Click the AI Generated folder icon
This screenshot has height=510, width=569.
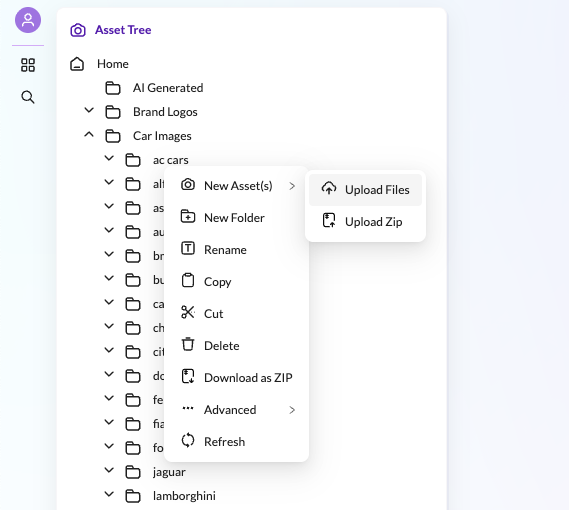click(x=113, y=88)
